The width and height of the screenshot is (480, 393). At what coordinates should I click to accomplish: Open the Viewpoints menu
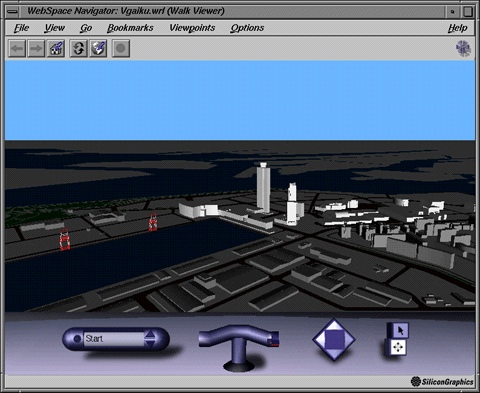(192, 28)
